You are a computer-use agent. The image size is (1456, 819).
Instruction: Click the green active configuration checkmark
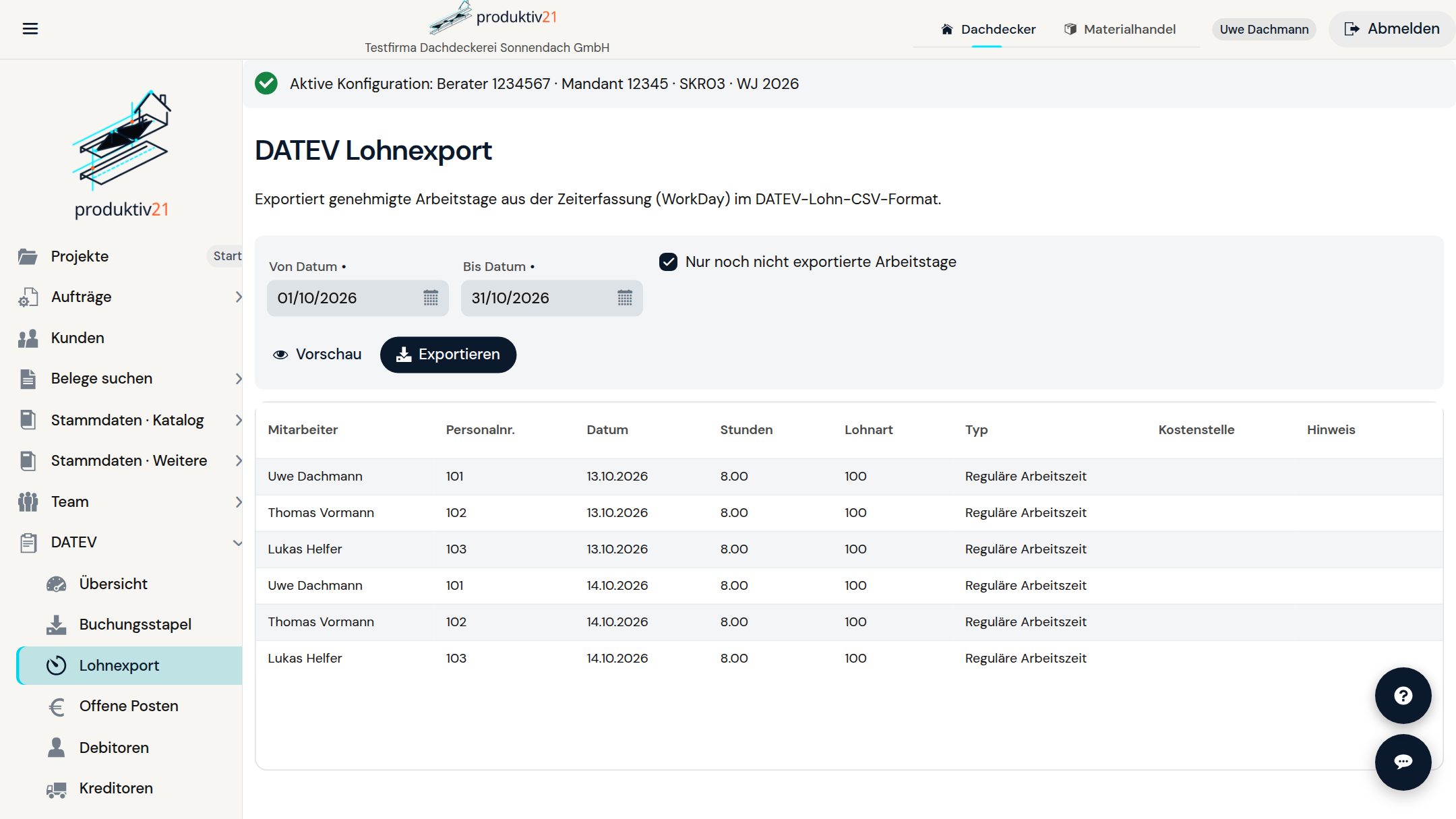[266, 84]
